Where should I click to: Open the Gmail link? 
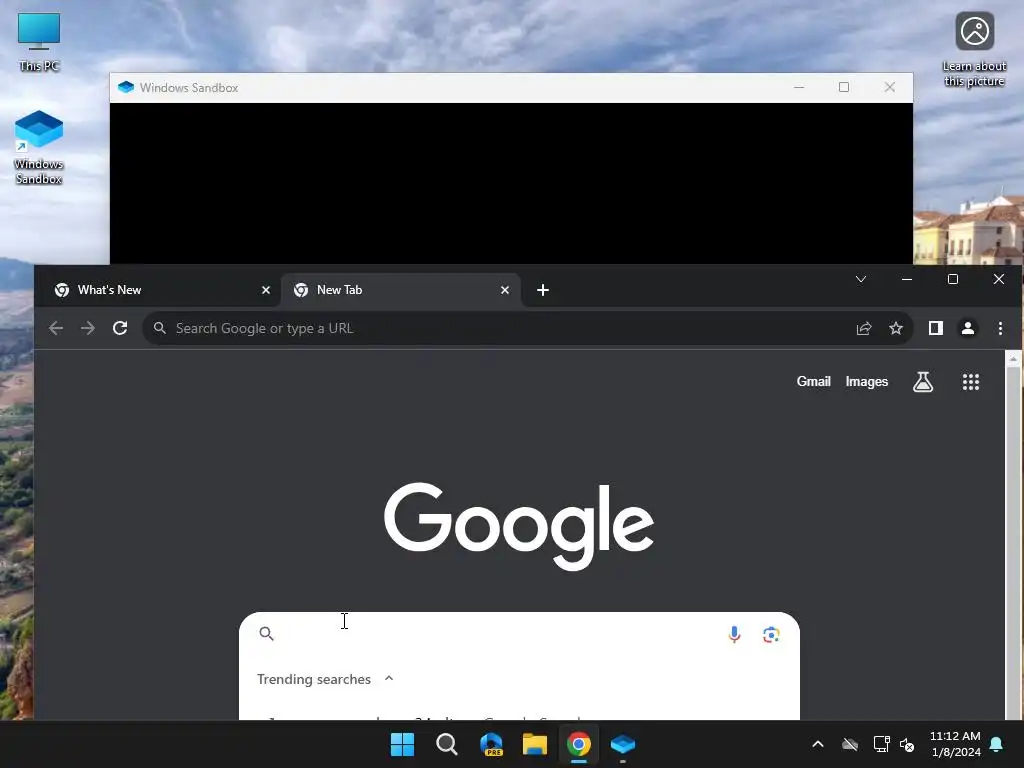(813, 381)
